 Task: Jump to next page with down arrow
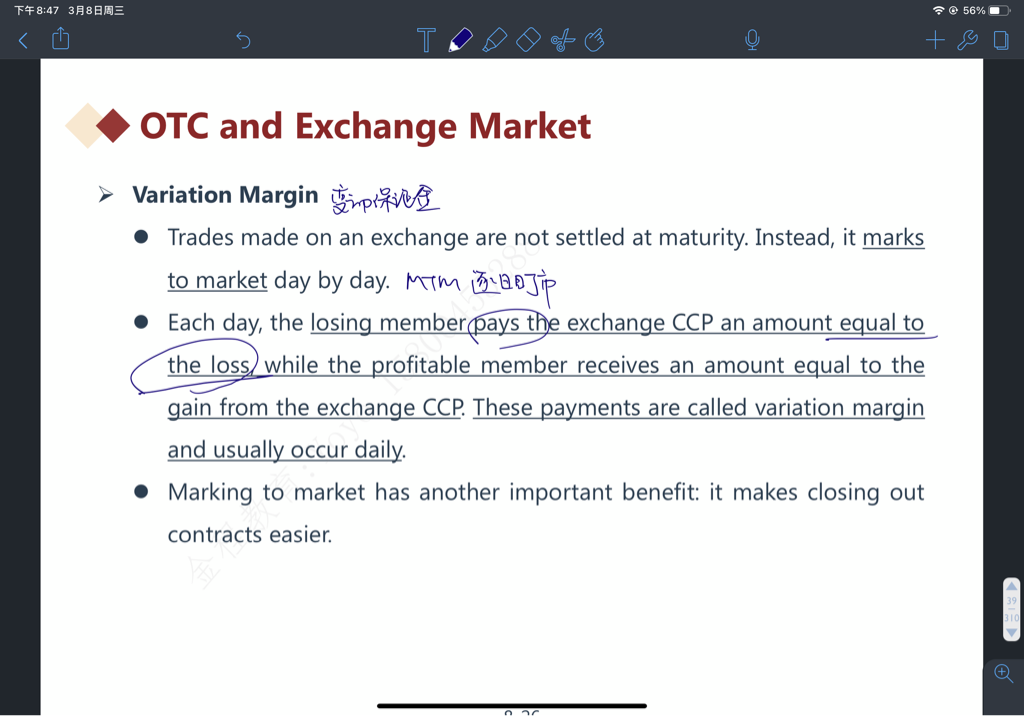1011,632
